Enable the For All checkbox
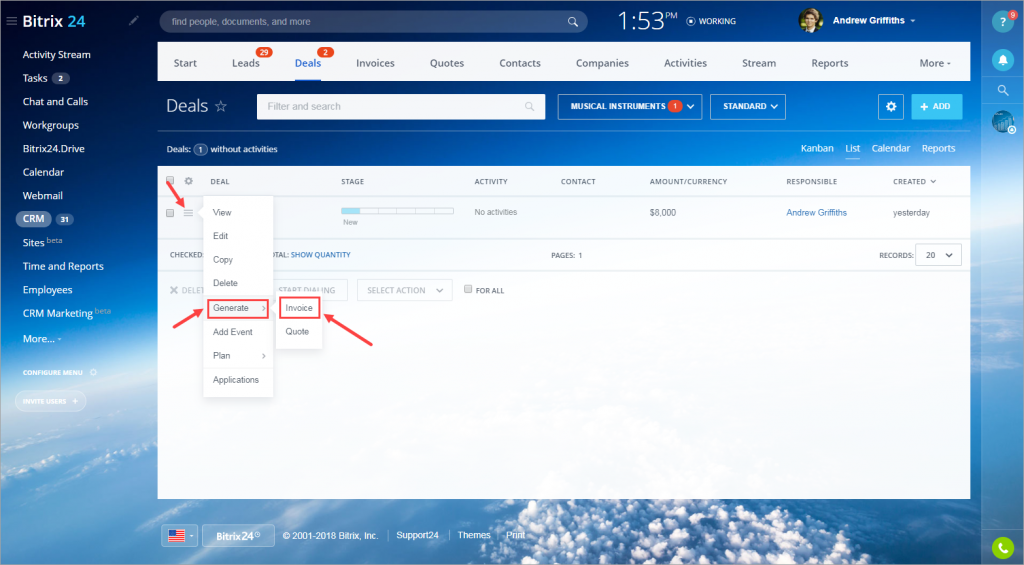The image size is (1024, 565). click(x=468, y=289)
